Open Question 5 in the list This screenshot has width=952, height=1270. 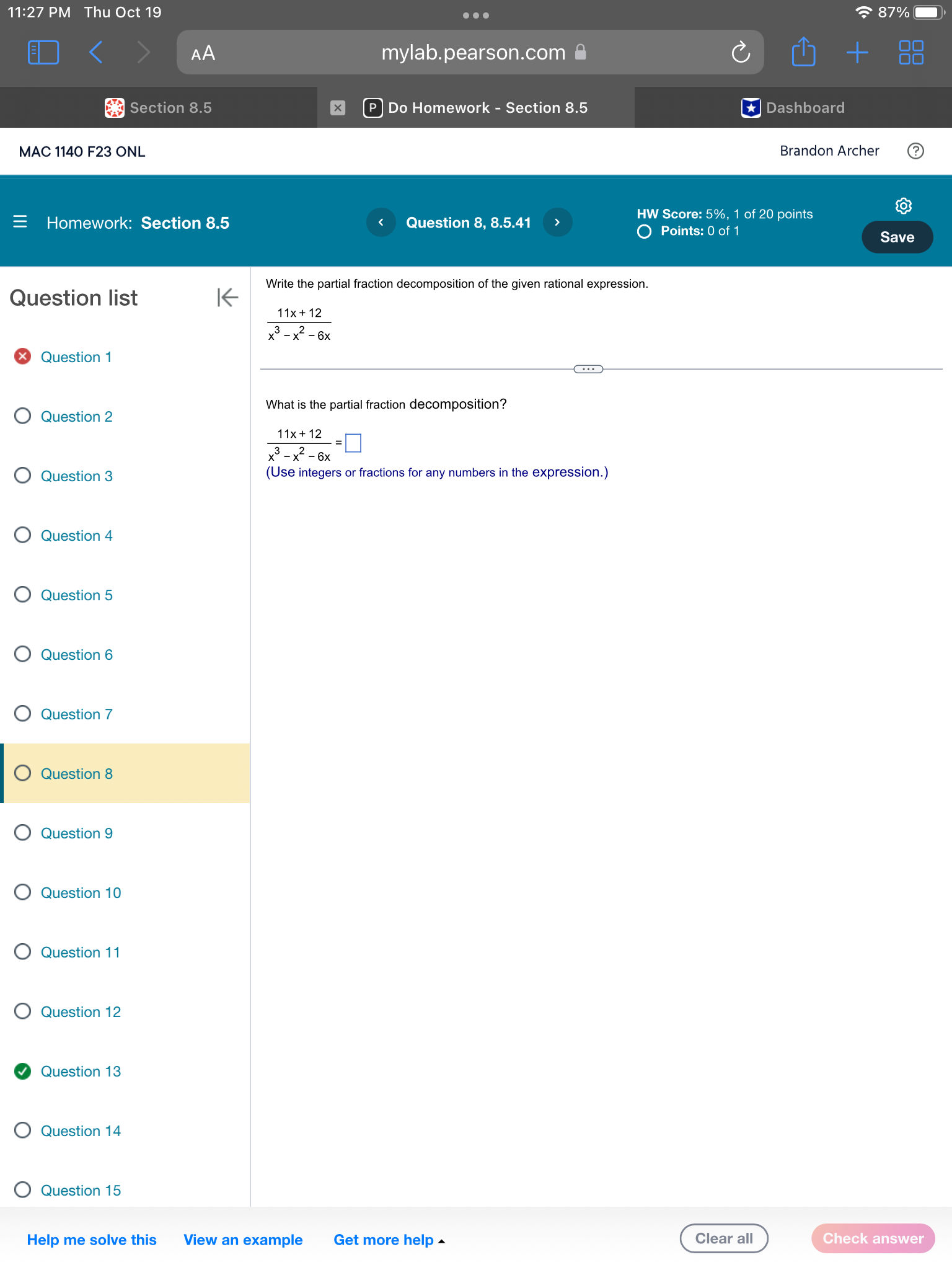[76, 595]
